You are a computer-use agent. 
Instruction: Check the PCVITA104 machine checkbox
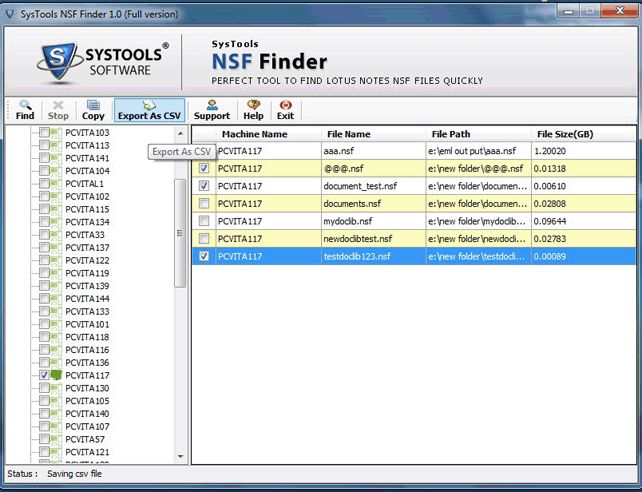tap(44, 170)
